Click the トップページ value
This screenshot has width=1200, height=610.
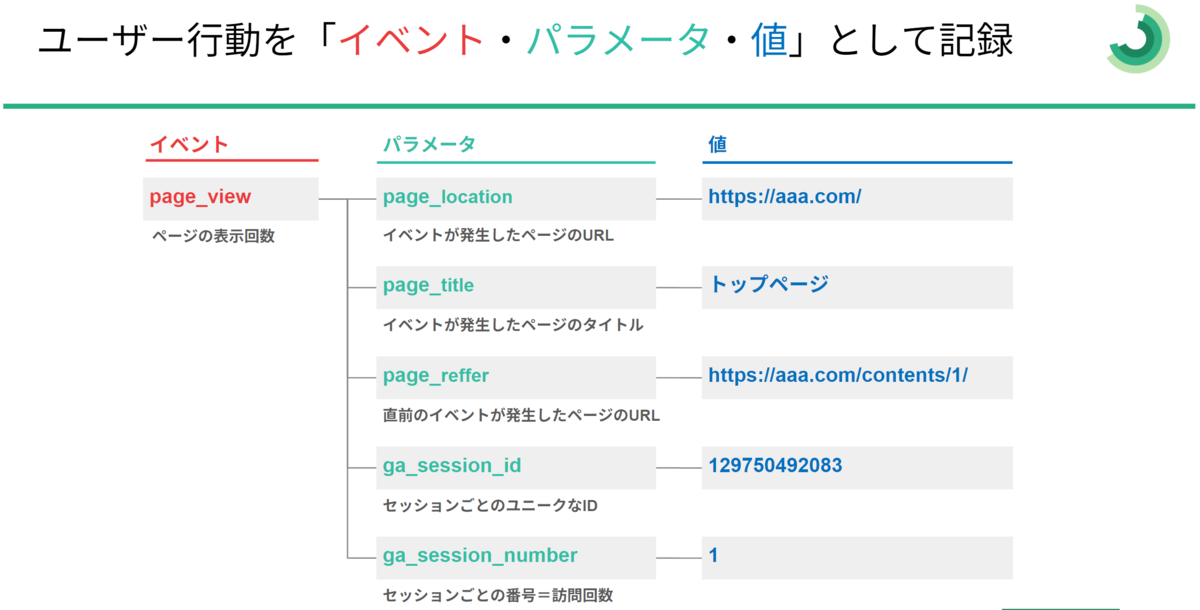(x=857, y=287)
